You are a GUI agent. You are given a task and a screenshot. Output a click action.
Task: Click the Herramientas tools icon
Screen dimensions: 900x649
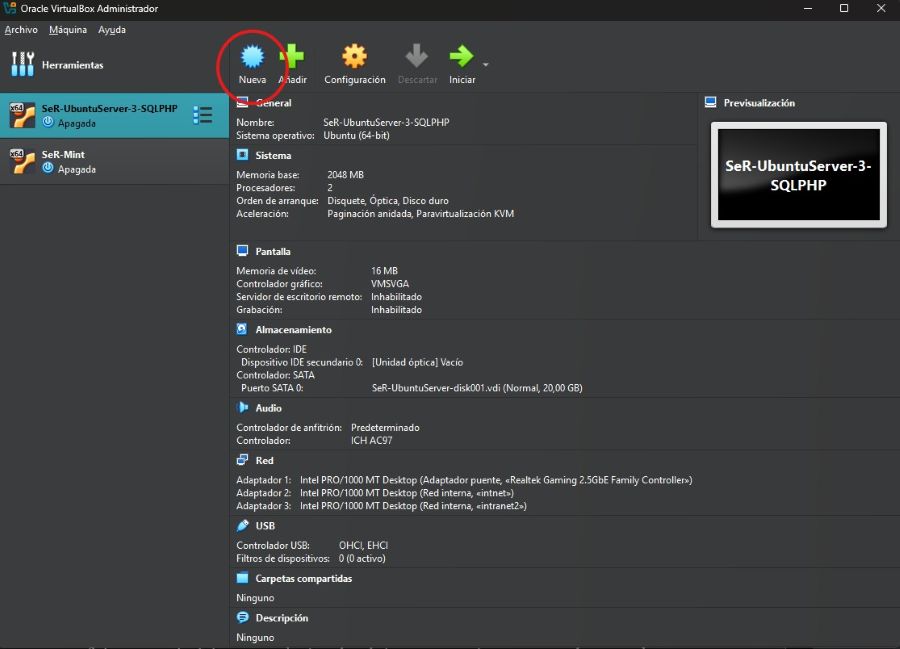(23, 64)
